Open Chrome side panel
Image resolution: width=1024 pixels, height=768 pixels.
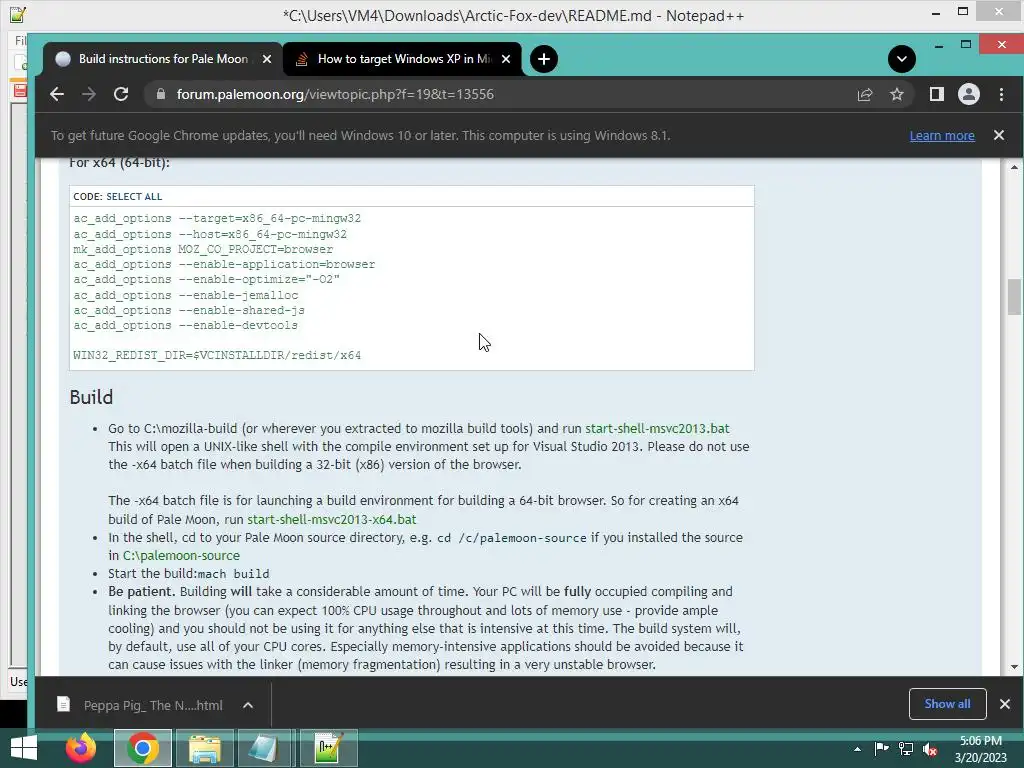936,94
